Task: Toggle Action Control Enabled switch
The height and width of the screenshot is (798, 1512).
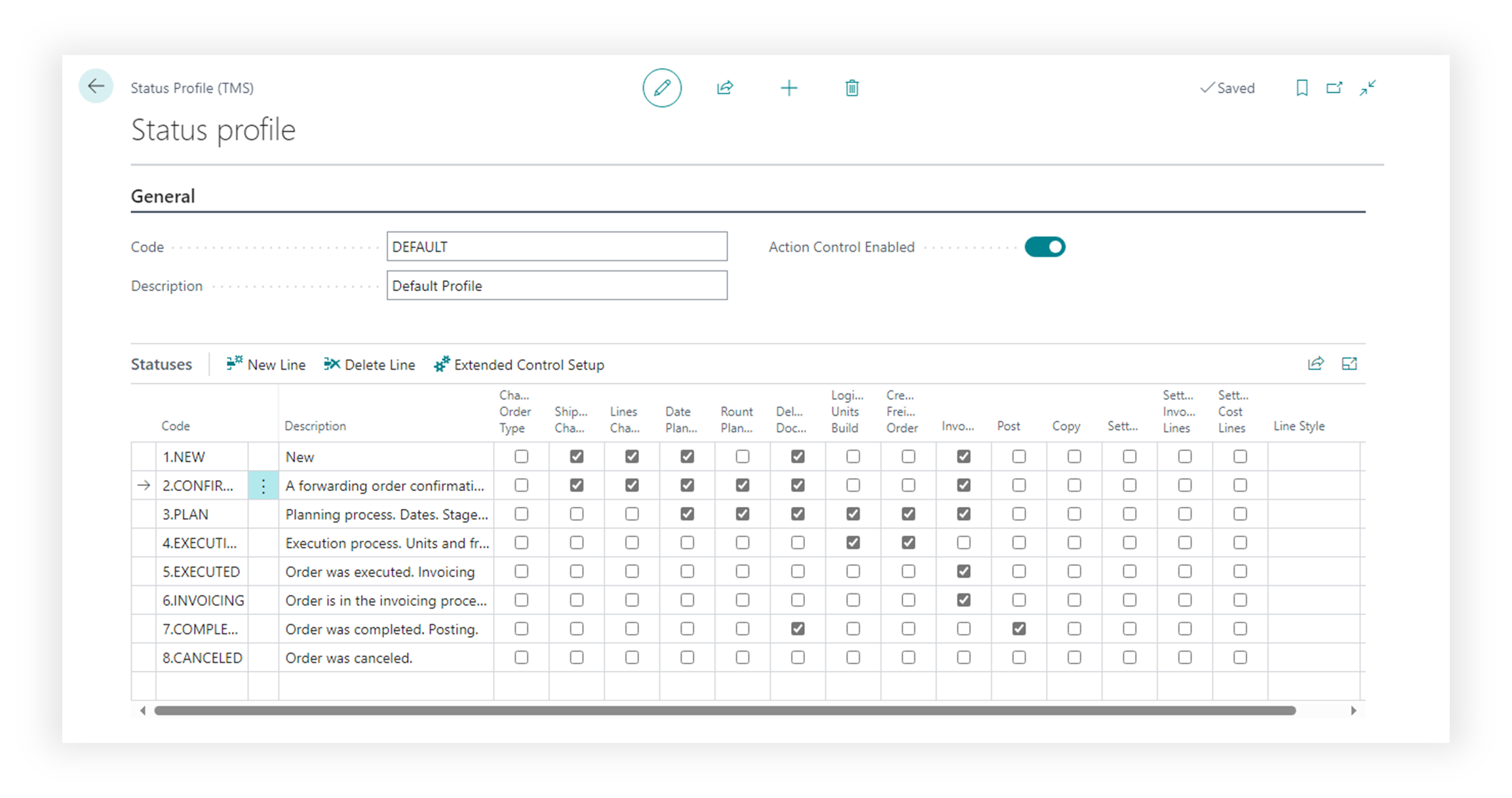Action: point(1045,247)
